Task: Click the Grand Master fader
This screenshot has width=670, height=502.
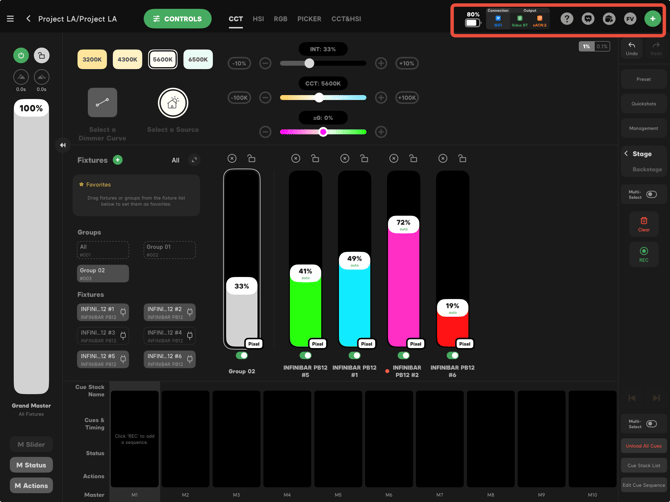Action: point(31,247)
